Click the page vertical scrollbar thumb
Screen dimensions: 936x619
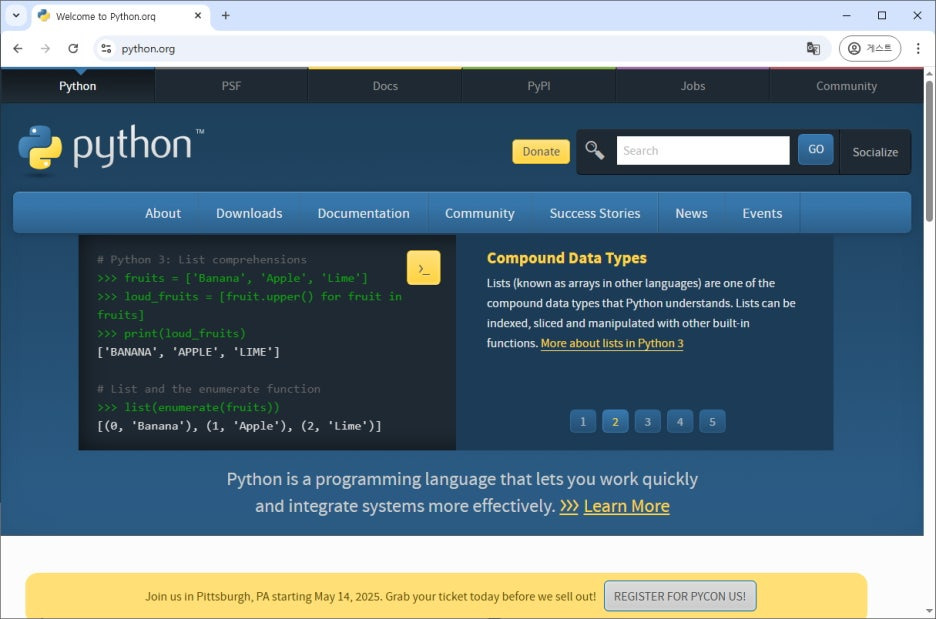click(929, 150)
